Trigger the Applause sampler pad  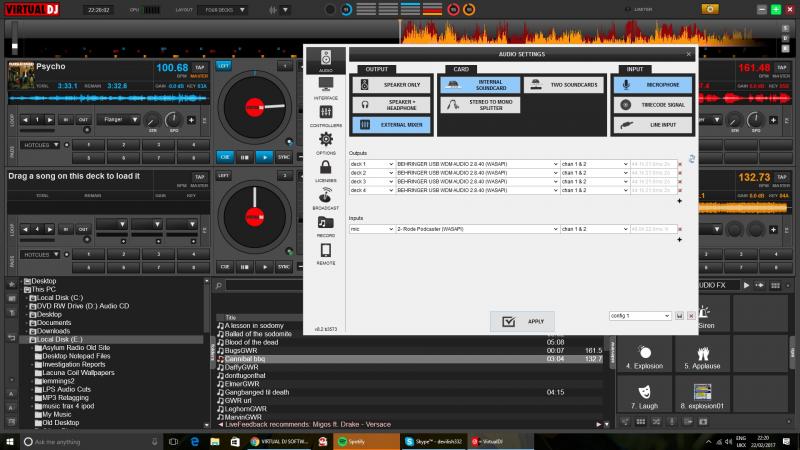(703, 357)
